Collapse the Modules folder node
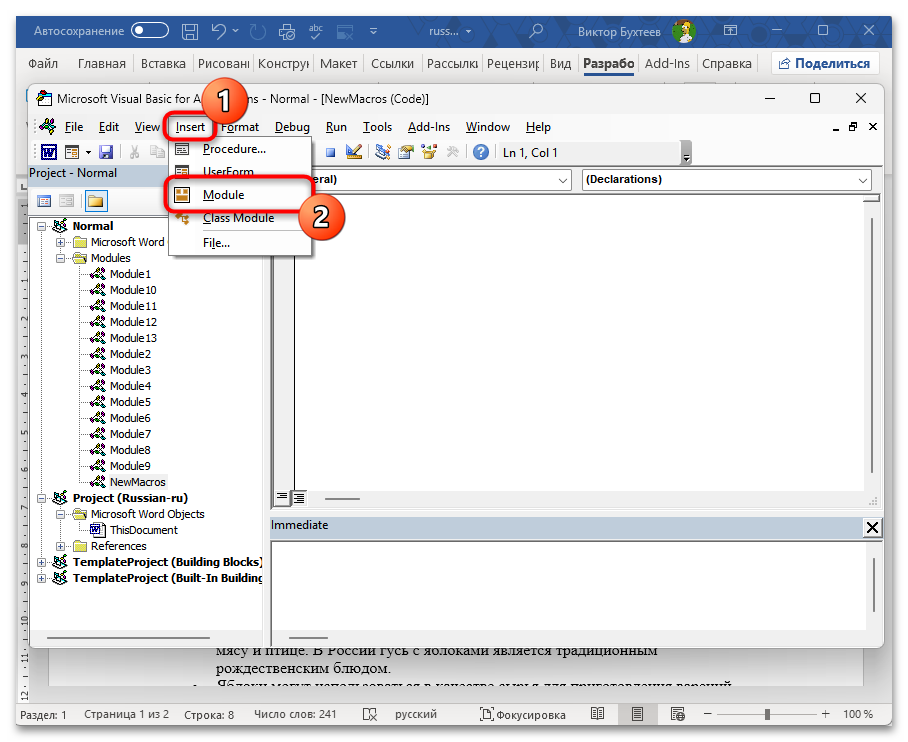Image resolution: width=908 pixels, height=742 pixels. (x=60, y=258)
